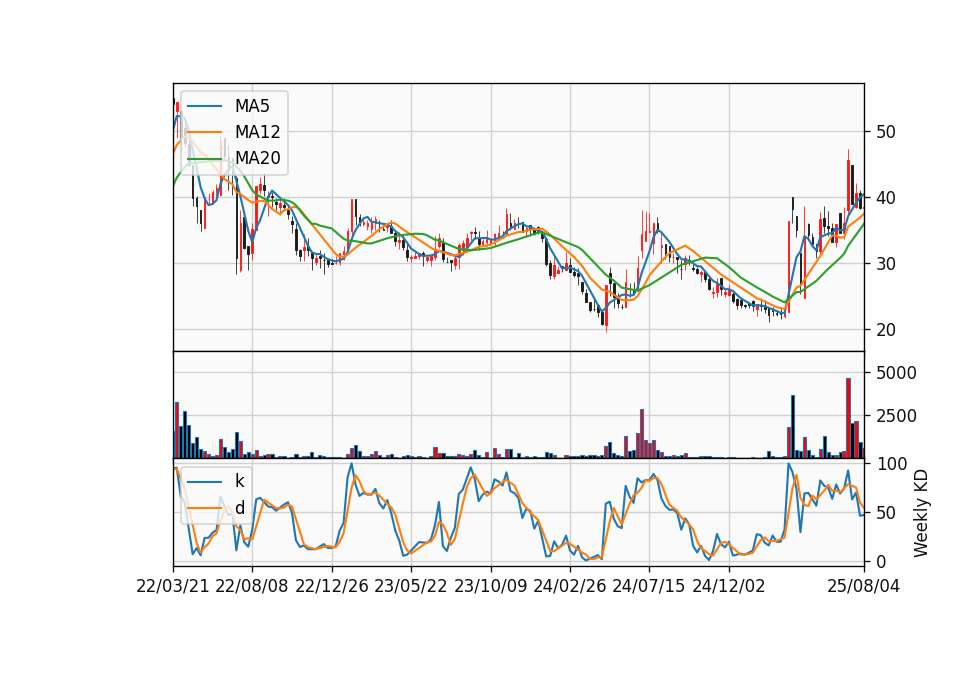Image resolution: width=960 pixels, height=690 pixels.
Task: Click the MA20 legend label
Action: (257, 158)
